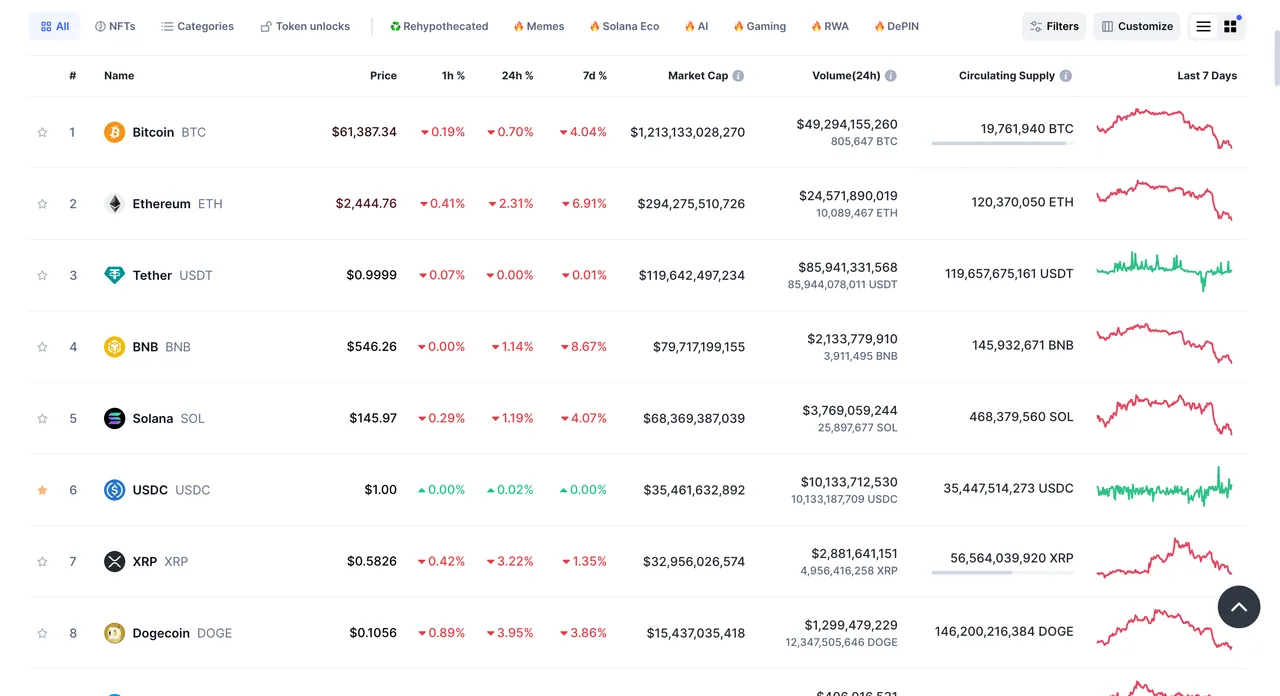Select the RWA category filter
Viewport: 1280px width, 696px height.
830,26
